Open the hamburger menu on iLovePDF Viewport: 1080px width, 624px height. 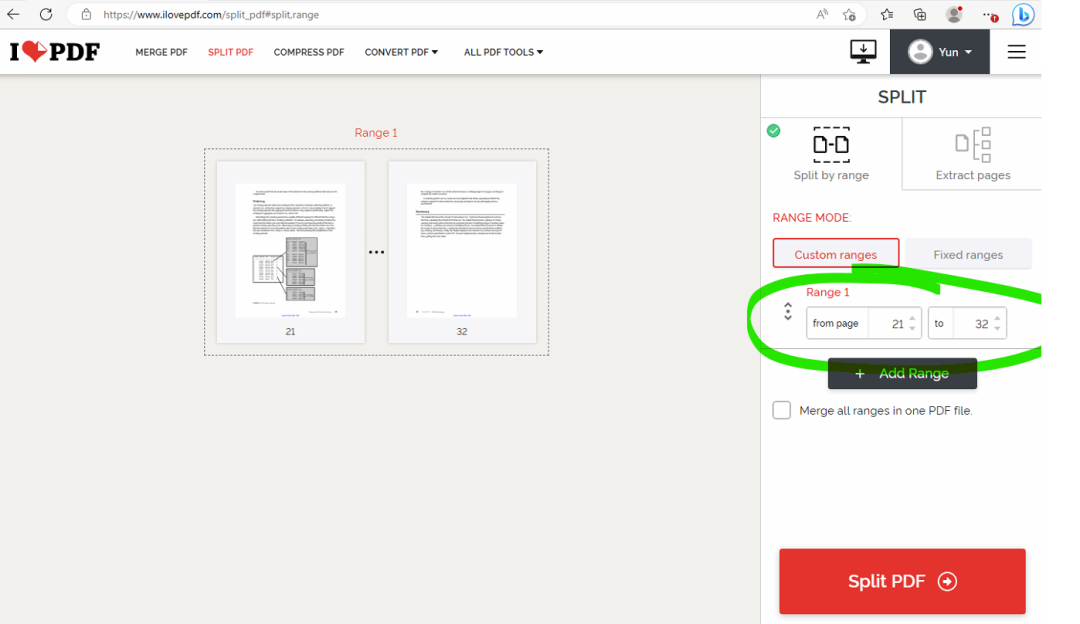pyautogui.click(x=1017, y=52)
